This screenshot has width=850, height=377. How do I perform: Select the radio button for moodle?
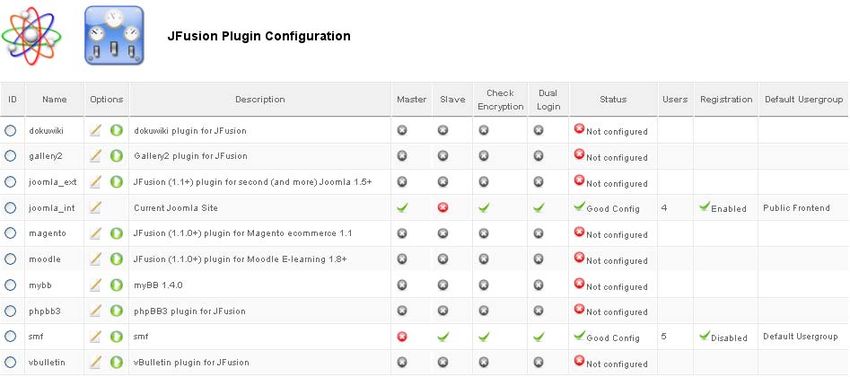[x=10, y=259]
